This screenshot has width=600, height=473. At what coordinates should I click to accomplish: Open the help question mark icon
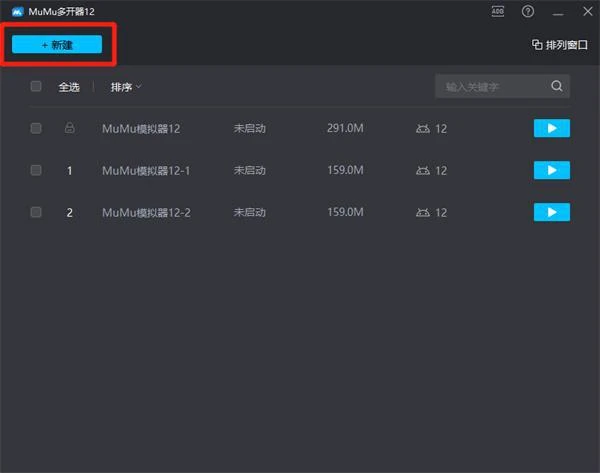pos(528,11)
